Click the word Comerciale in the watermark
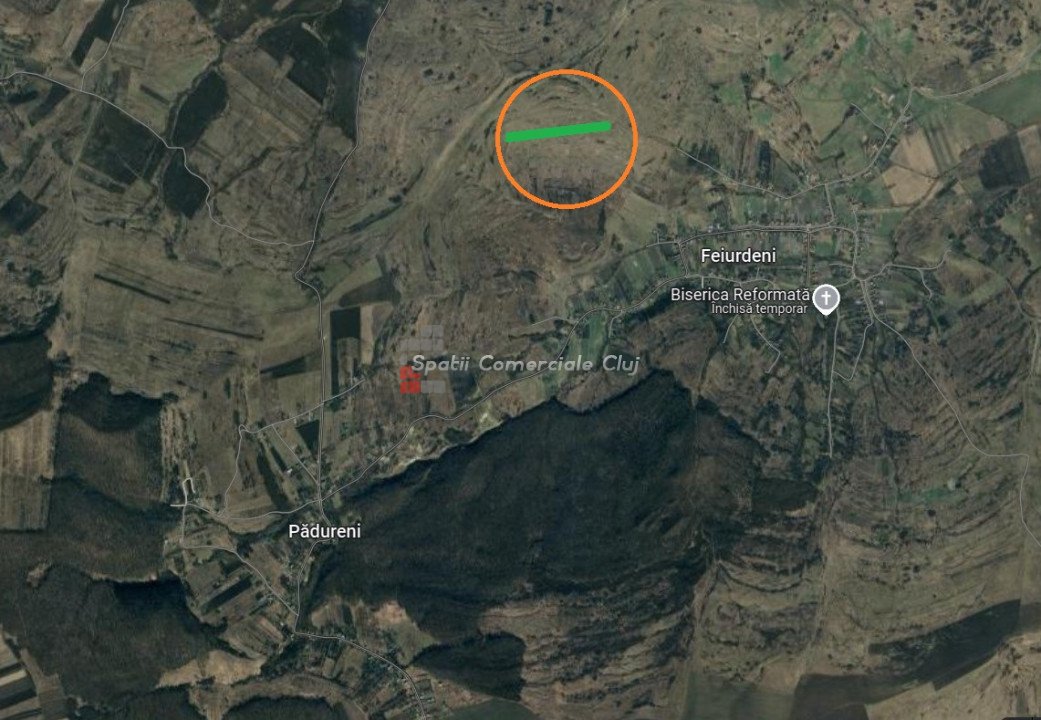Image resolution: width=1041 pixels, height=720 pixels. click(535, 363)
